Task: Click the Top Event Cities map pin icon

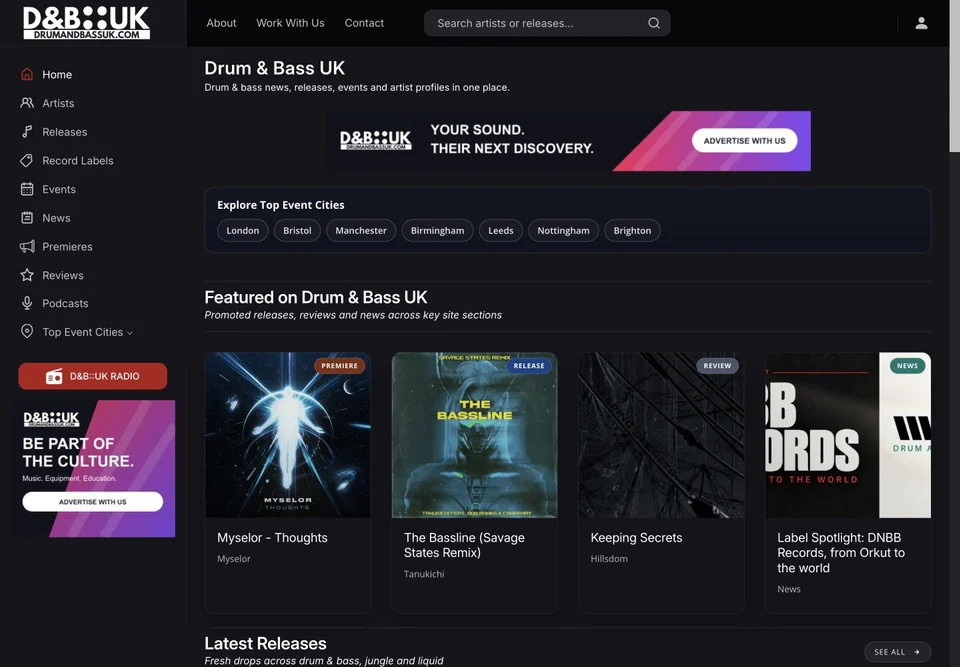Action: coord(27,331)
